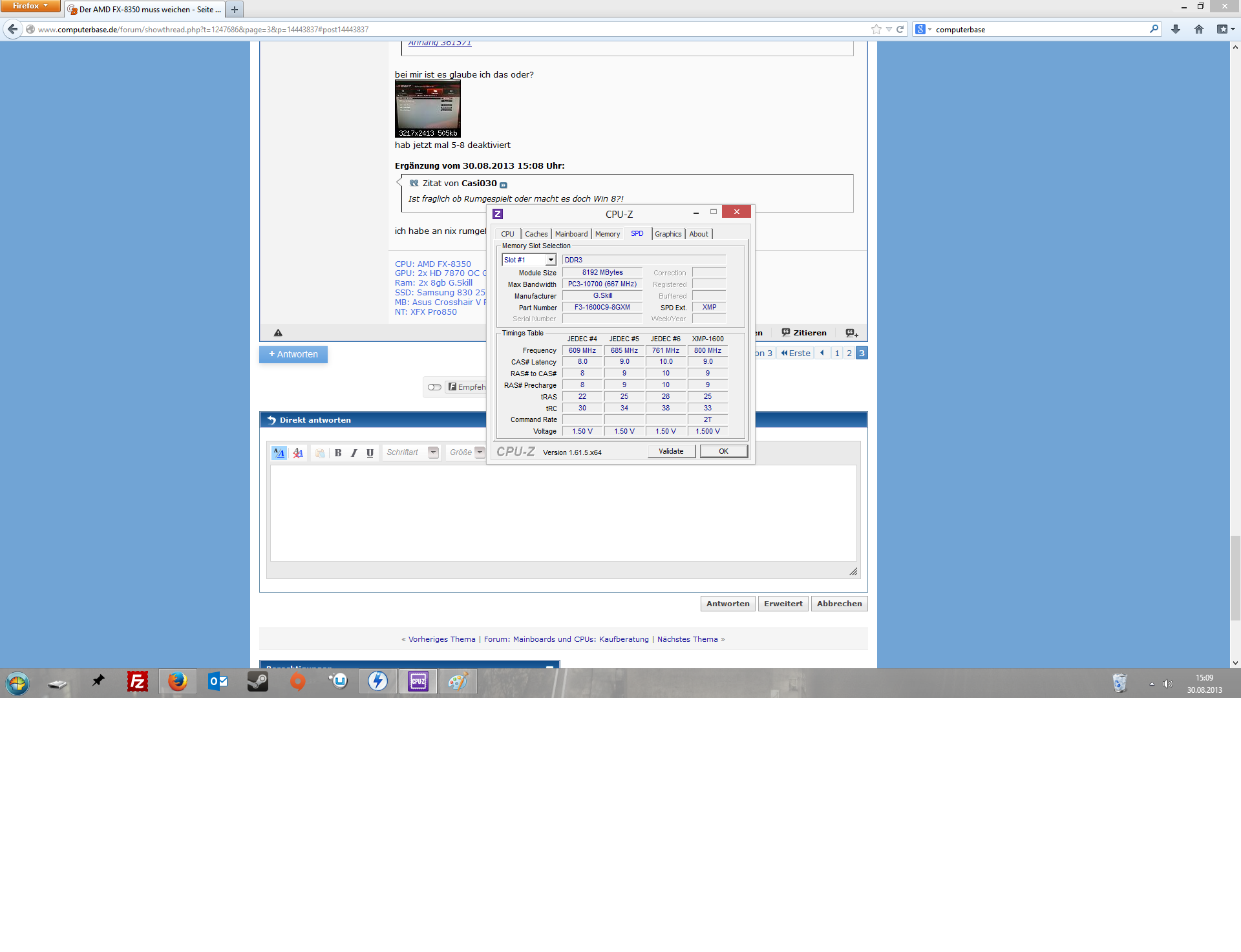This screenshot has width=1241, height=952.
Task: Toggle underline formatting in reply editor
Action: (370, 453)
